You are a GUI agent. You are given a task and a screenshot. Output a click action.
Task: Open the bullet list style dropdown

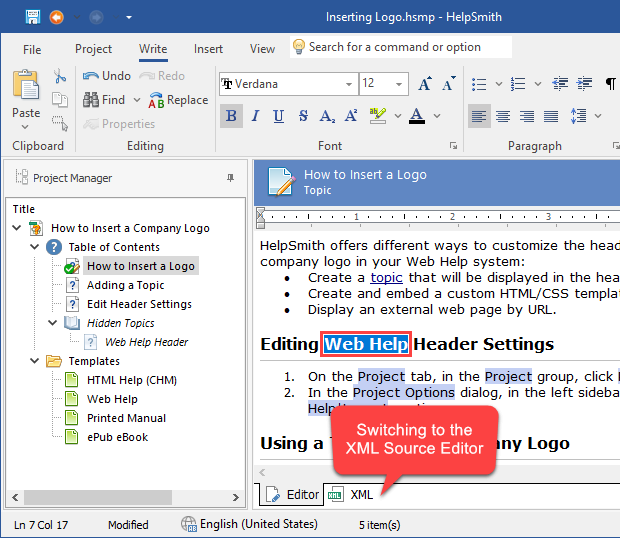pyautogui.click(x=499, y=84)
